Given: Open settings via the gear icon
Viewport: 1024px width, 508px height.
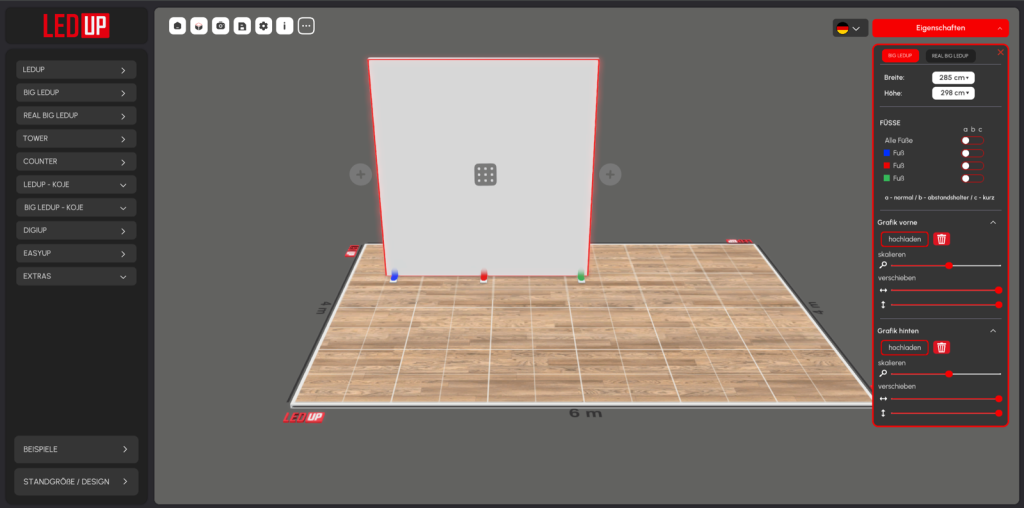Looking at the screenshot, I should pyautogui.click(x=263, y=26).
